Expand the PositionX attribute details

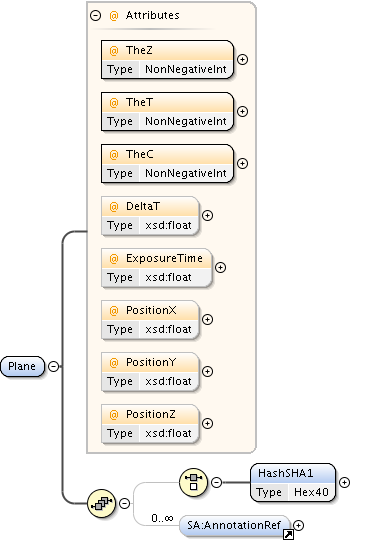(207, 319)
